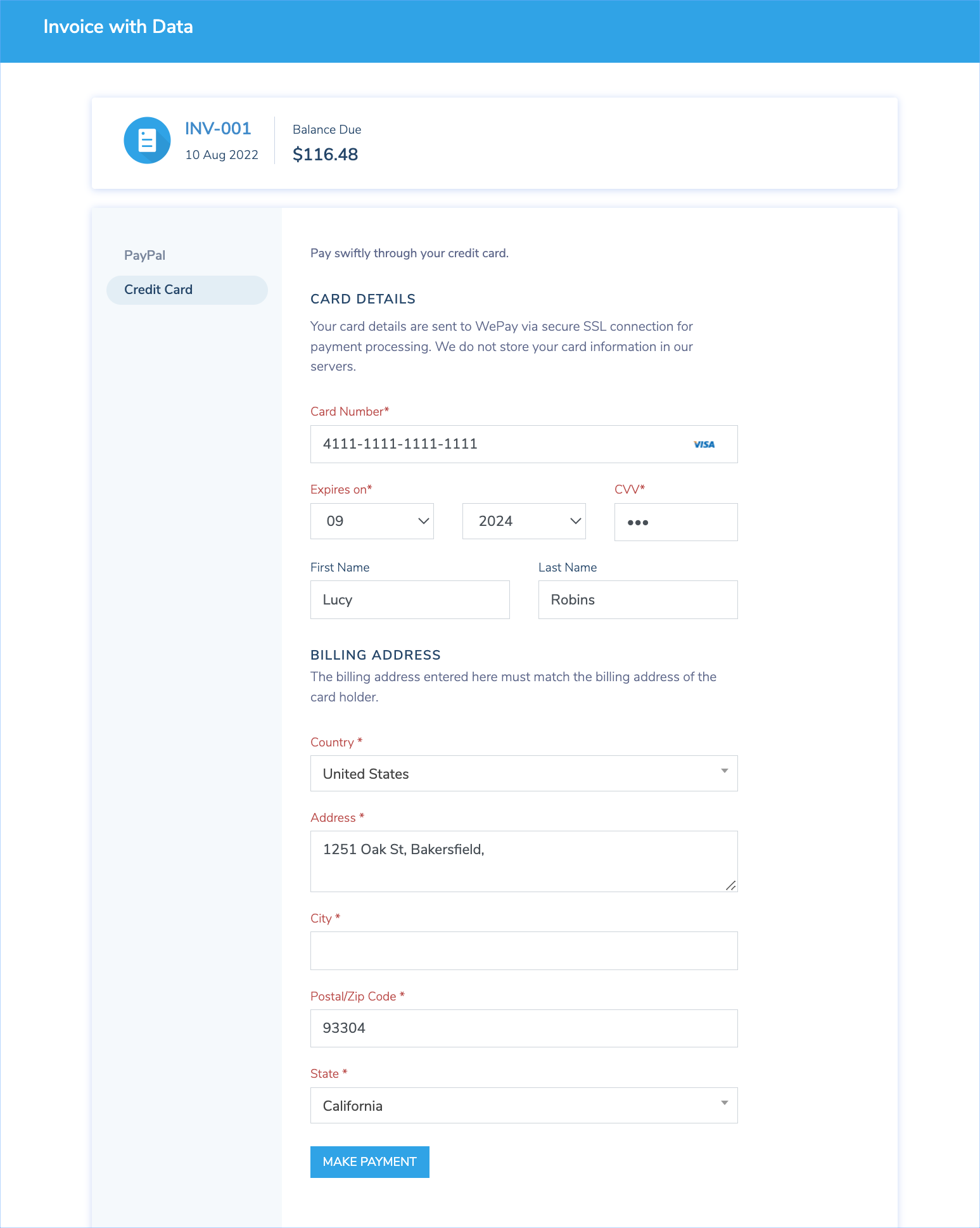The image size is (980, 1228).
Task: Open the Country dropdown showing United States
Action: coord(524,773)
